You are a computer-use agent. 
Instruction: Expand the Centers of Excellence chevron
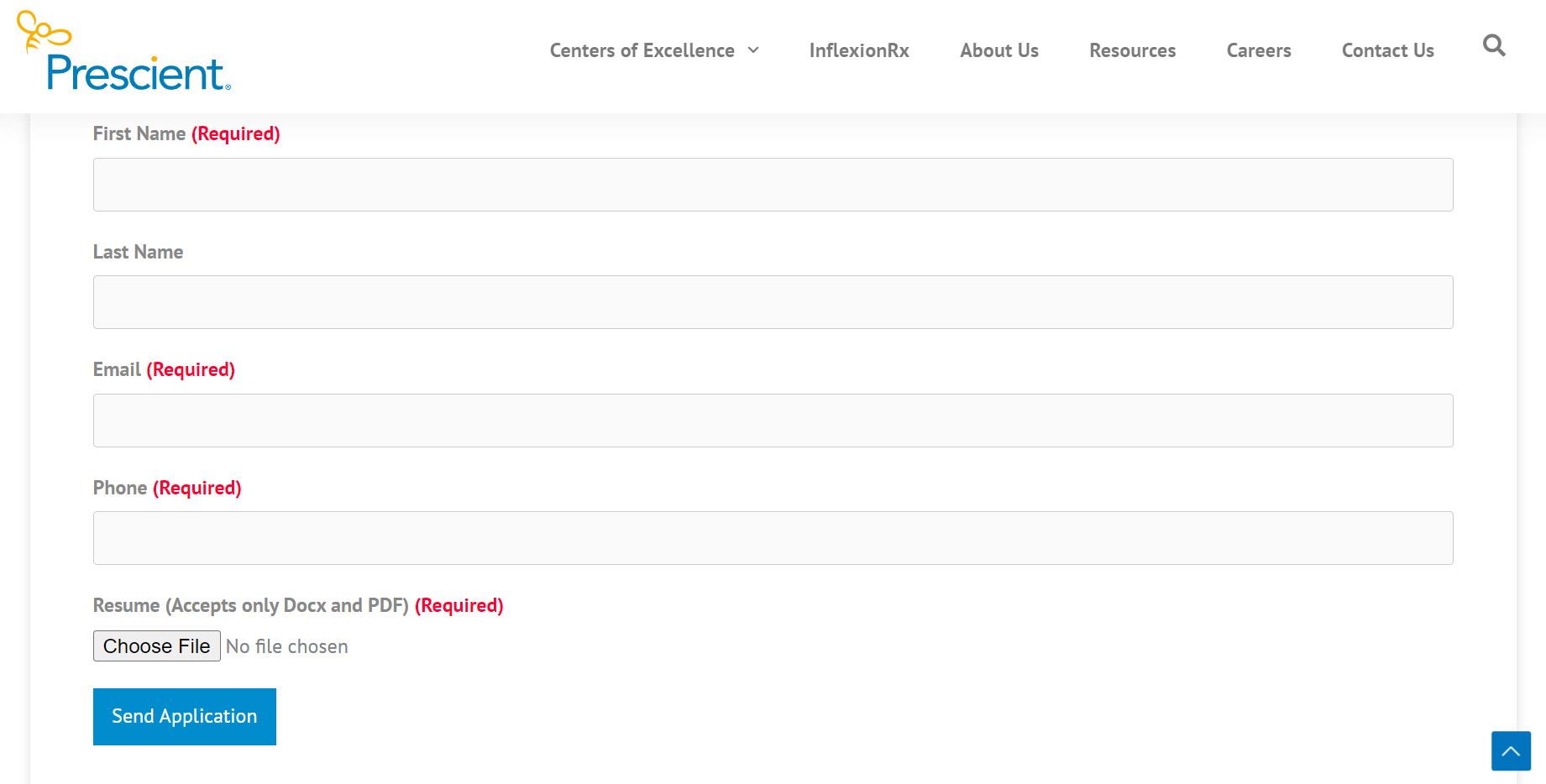point(753,50)
